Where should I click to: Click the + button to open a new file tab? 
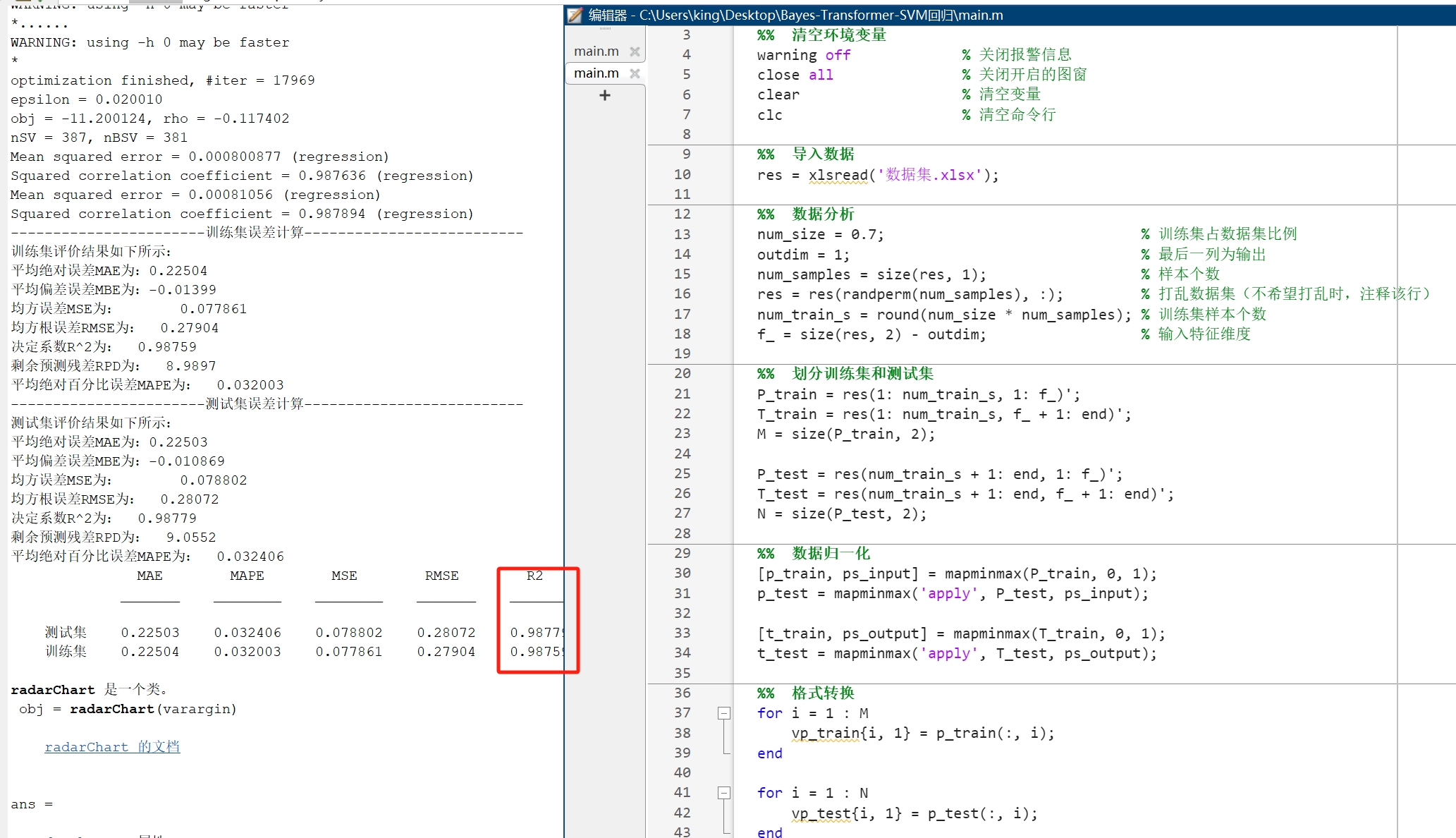604,95
